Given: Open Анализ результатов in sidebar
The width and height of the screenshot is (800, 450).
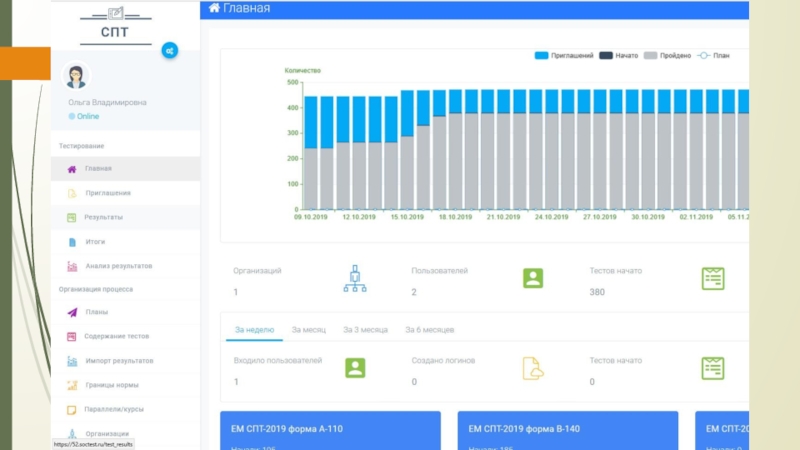Looking at the screenshot, I should point(118,266).
